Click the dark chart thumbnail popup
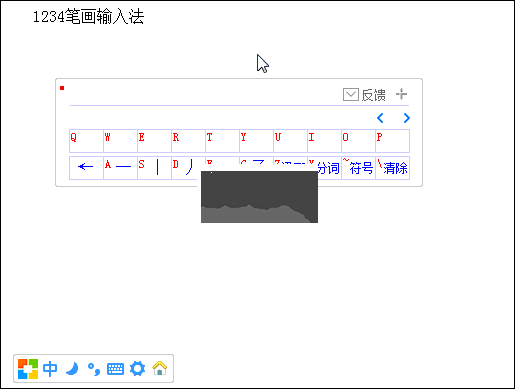The height and width of the screenshot is (389, 515). pyautogui.click(x=259, y=197)
